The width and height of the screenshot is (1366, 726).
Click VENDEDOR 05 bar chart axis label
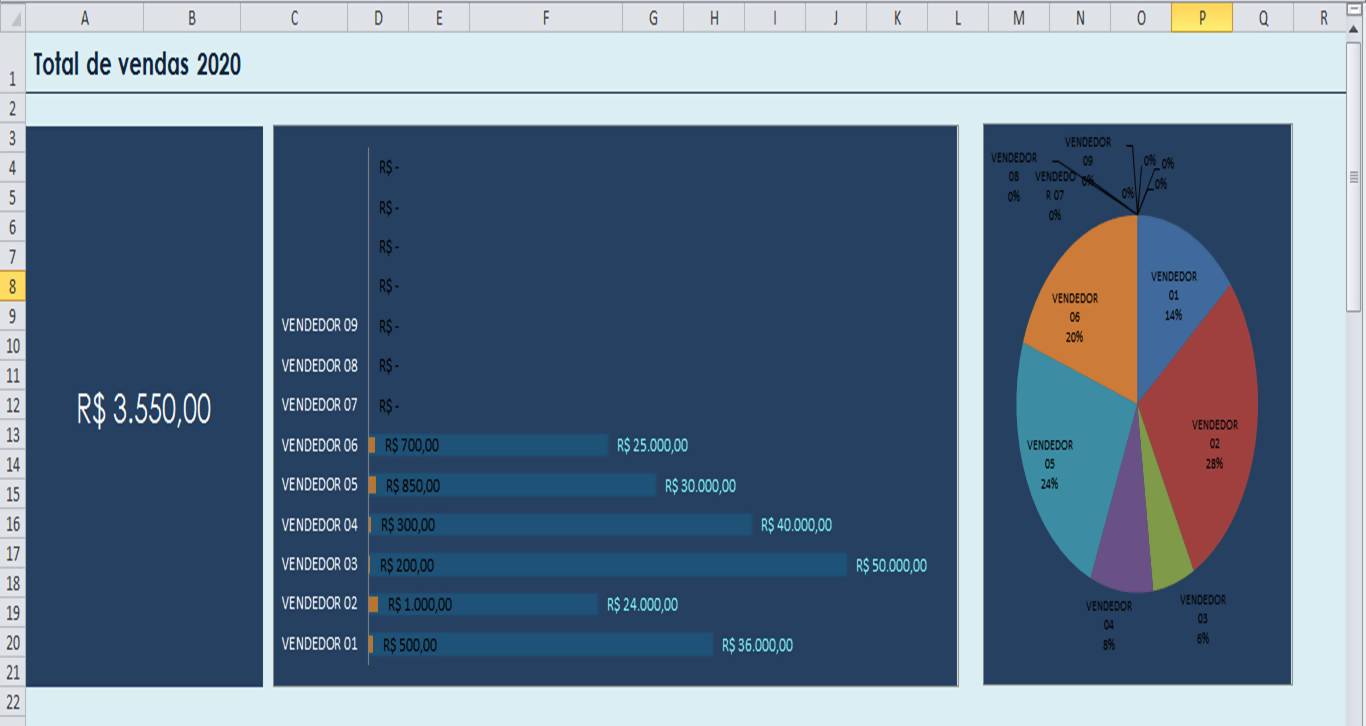pyautogui.click(x=319, y=484)
